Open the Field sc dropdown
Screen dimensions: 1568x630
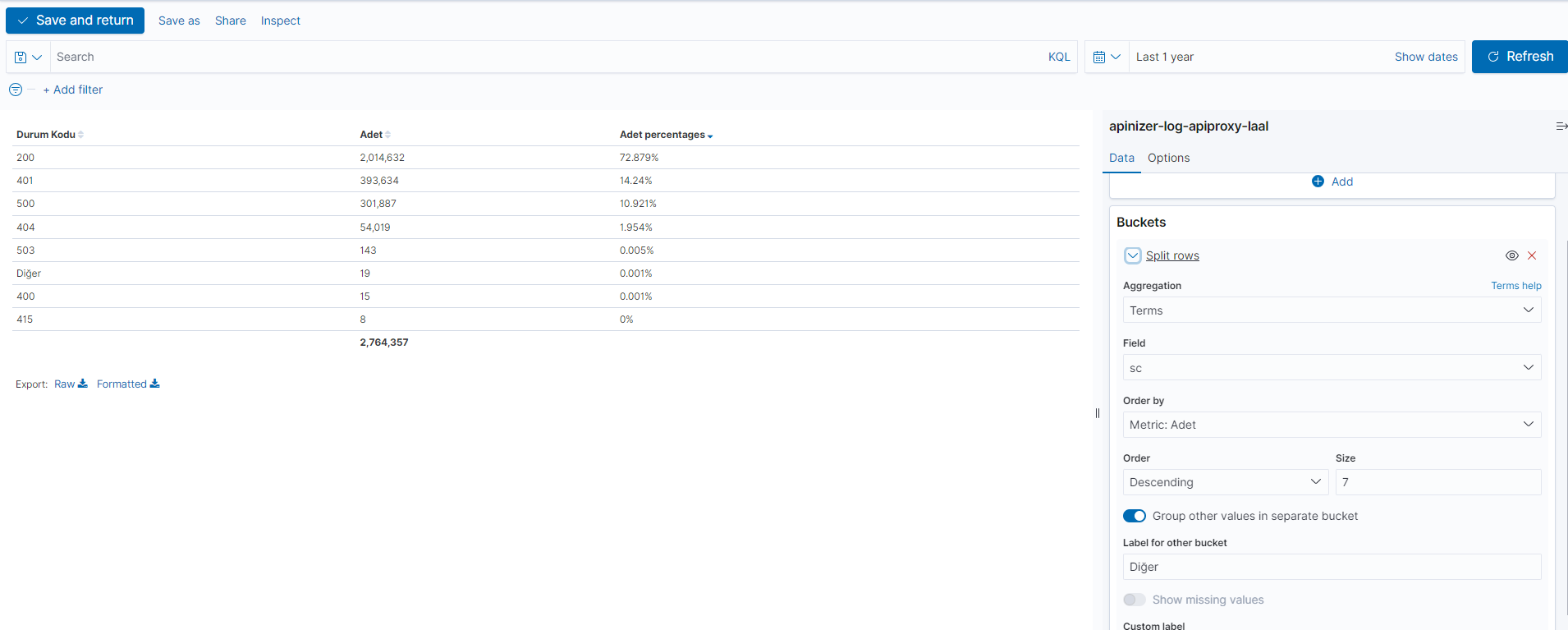pos(1331,368)
